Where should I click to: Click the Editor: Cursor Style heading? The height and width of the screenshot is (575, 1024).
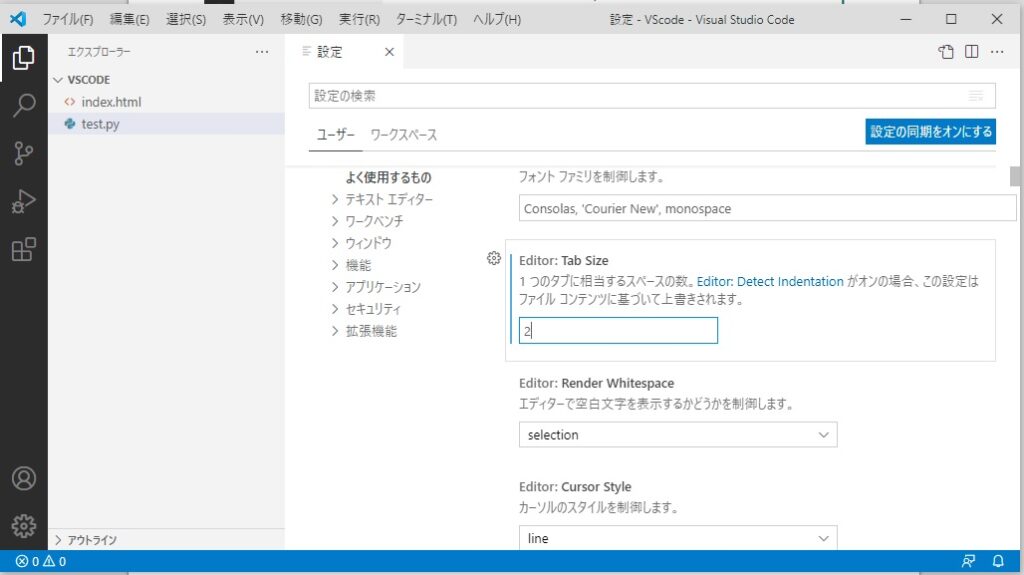coord(575,487)
